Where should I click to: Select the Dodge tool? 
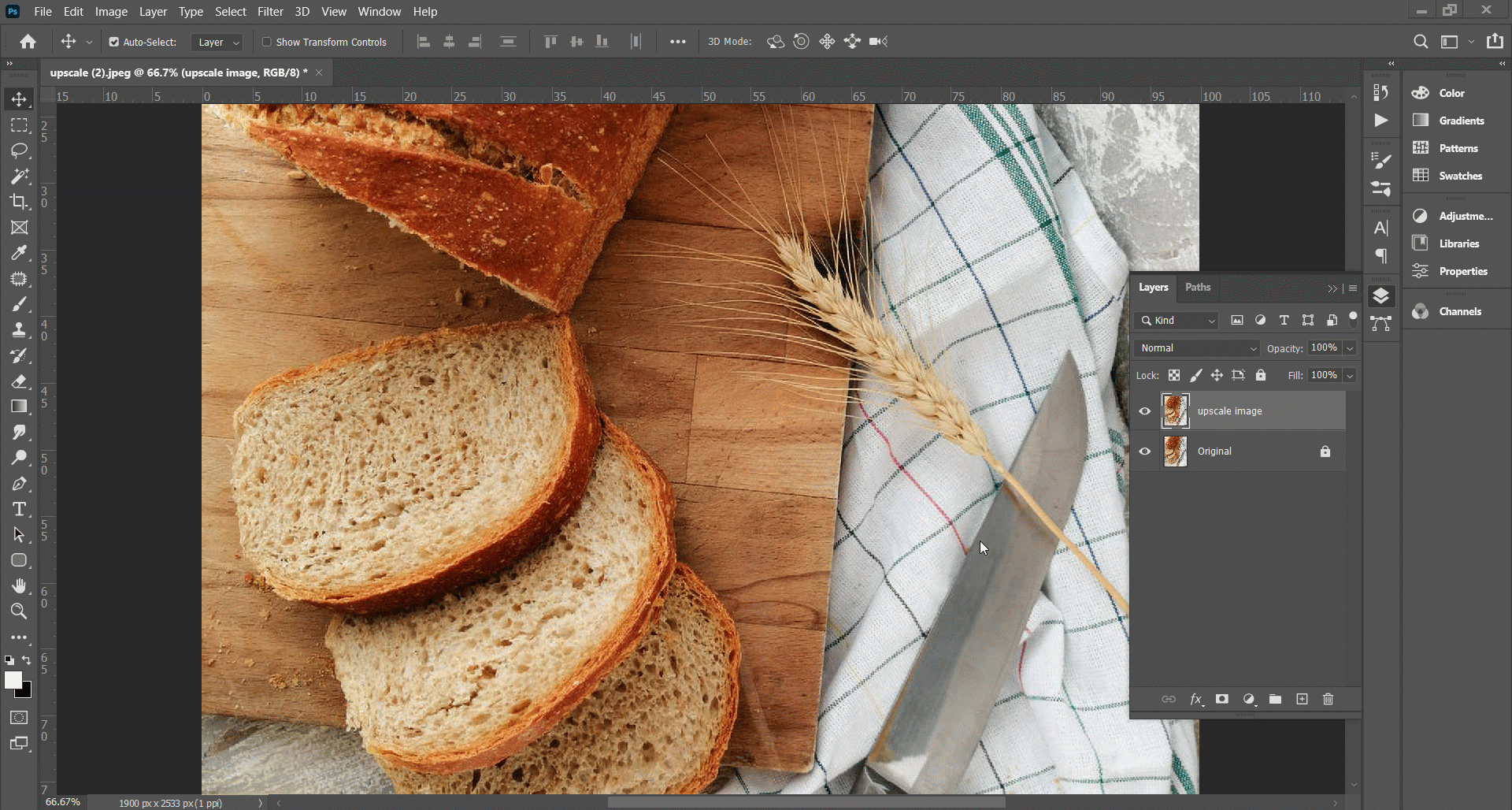pyautogui.click(x=20, y=458)
